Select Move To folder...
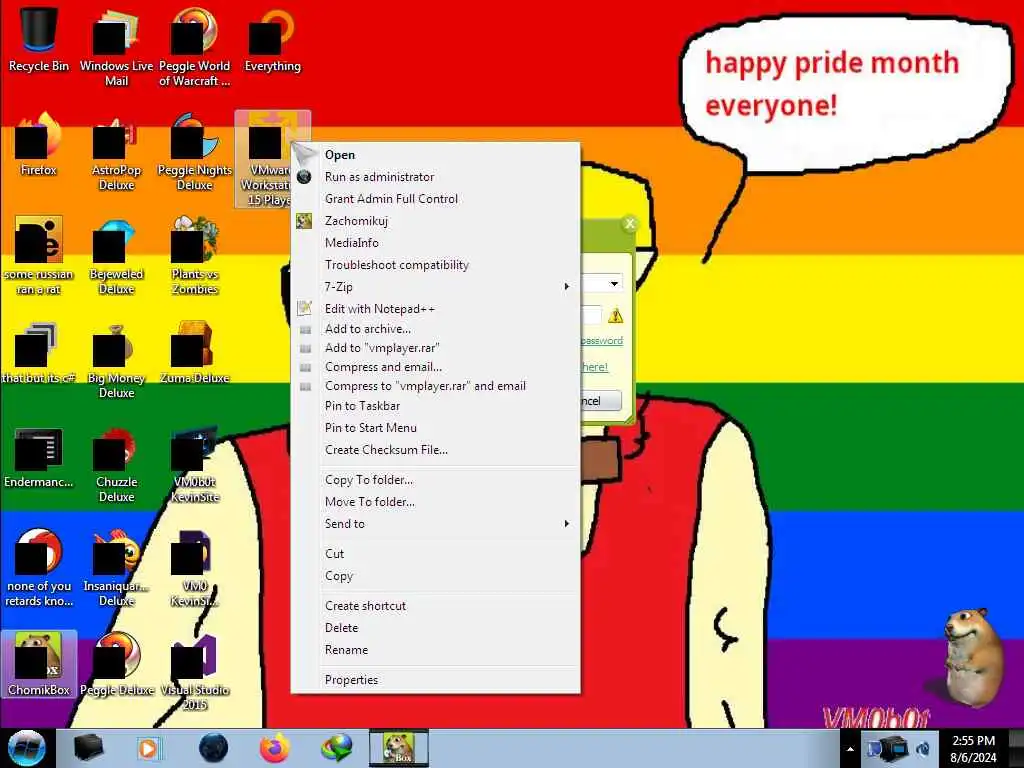This screenshot has height=768, width=1024. 435,502
